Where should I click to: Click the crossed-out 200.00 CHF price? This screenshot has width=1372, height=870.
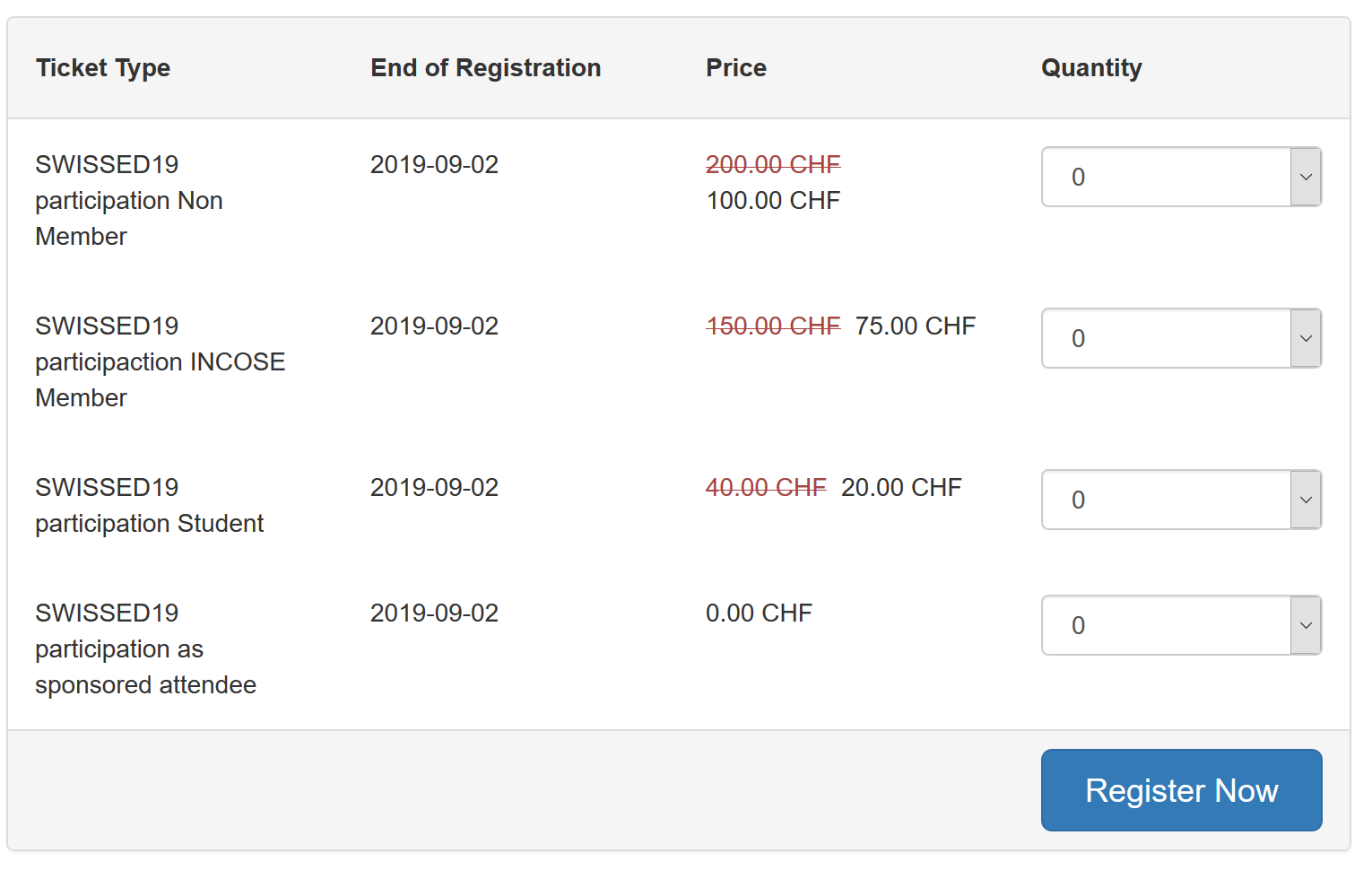coord(773,164)
